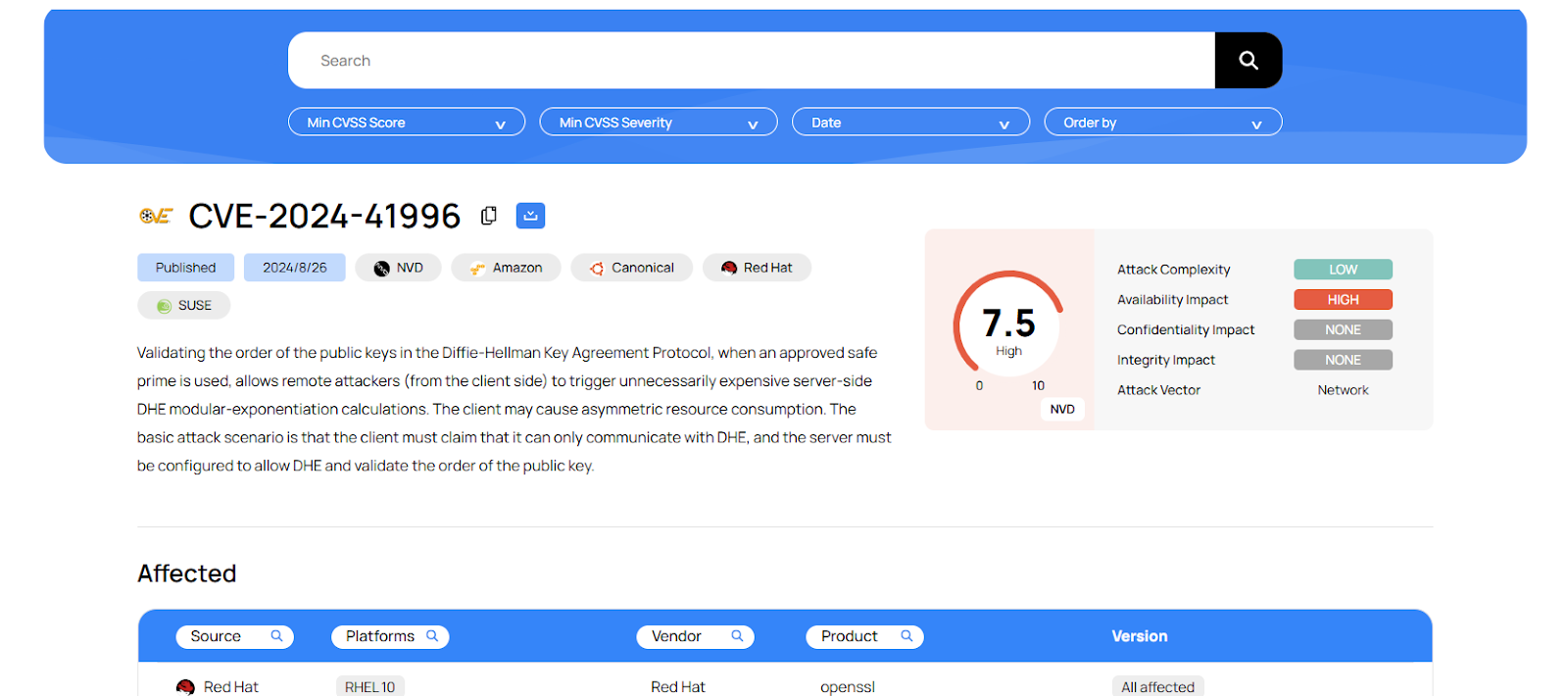Screen dimensions: 1568x696
Task: Focus the Search input field
Action: (751, 61)
